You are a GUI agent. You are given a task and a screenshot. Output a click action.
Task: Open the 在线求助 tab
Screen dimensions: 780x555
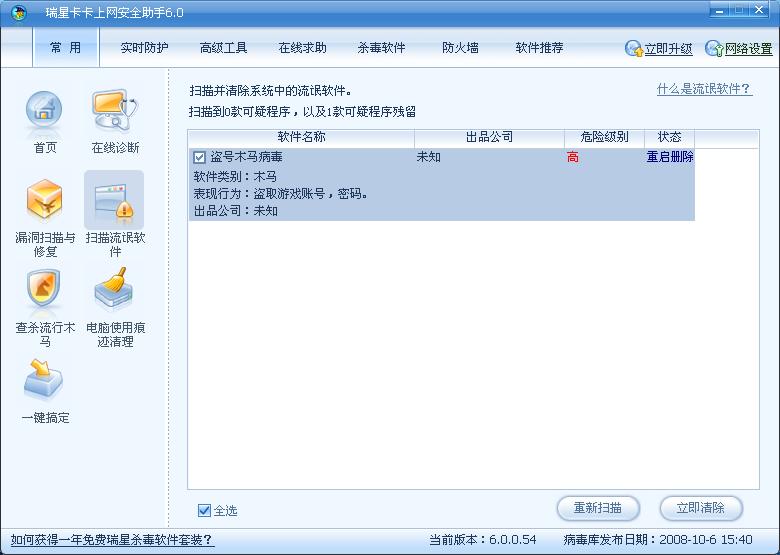point(302,48)
